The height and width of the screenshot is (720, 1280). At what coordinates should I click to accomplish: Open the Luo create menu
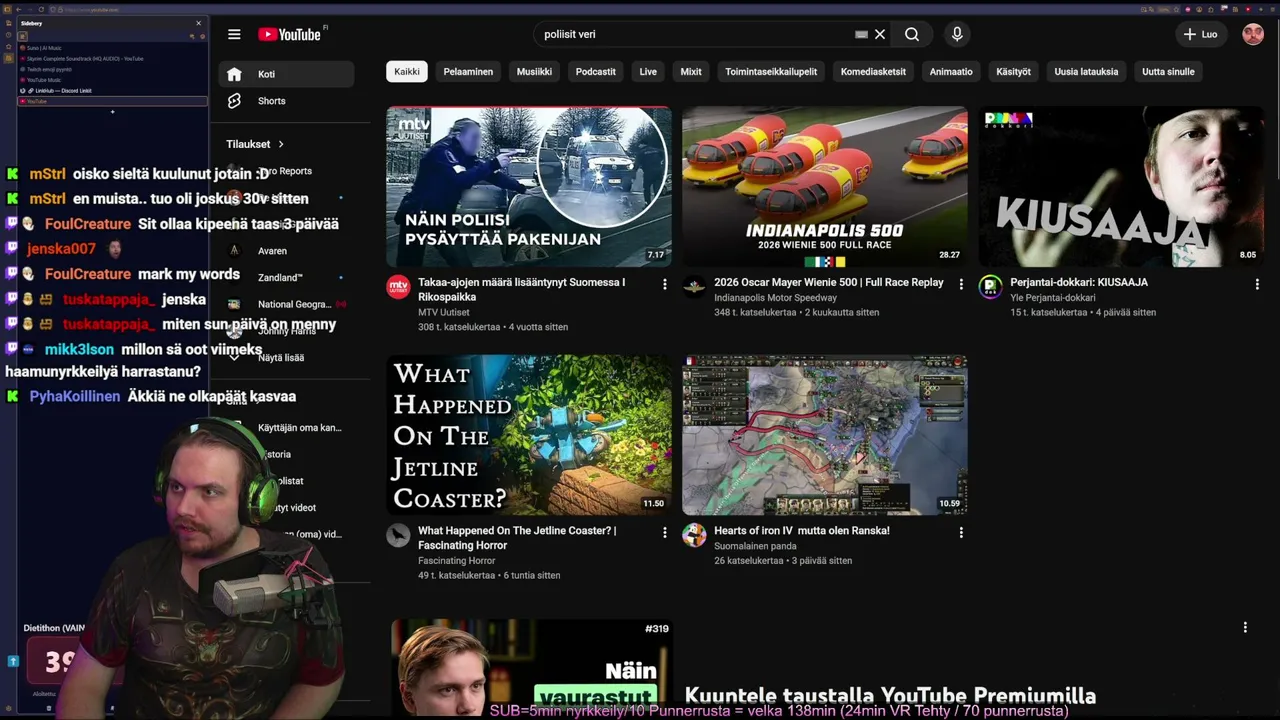[1200, 34]
